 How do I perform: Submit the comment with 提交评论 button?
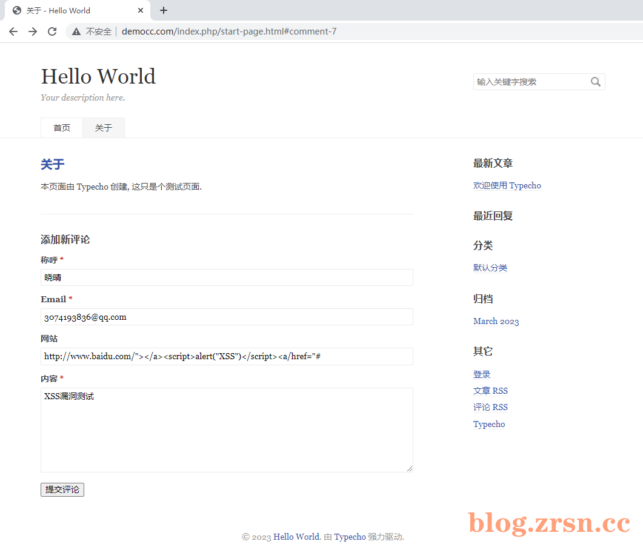click(x=62, y=490)
